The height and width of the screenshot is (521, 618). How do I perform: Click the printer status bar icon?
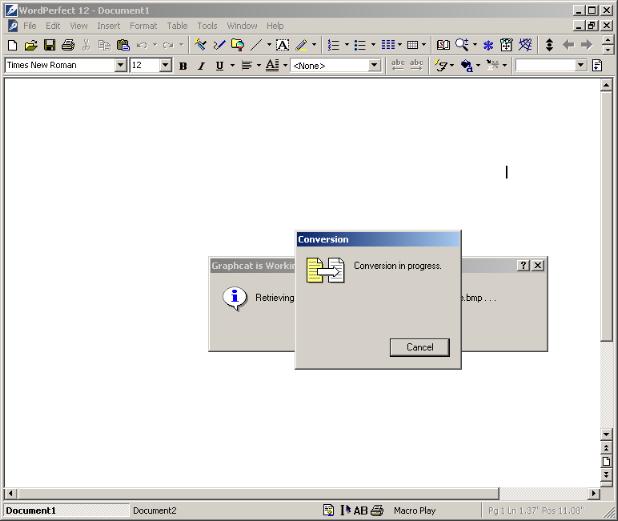[x=377, y=511]
